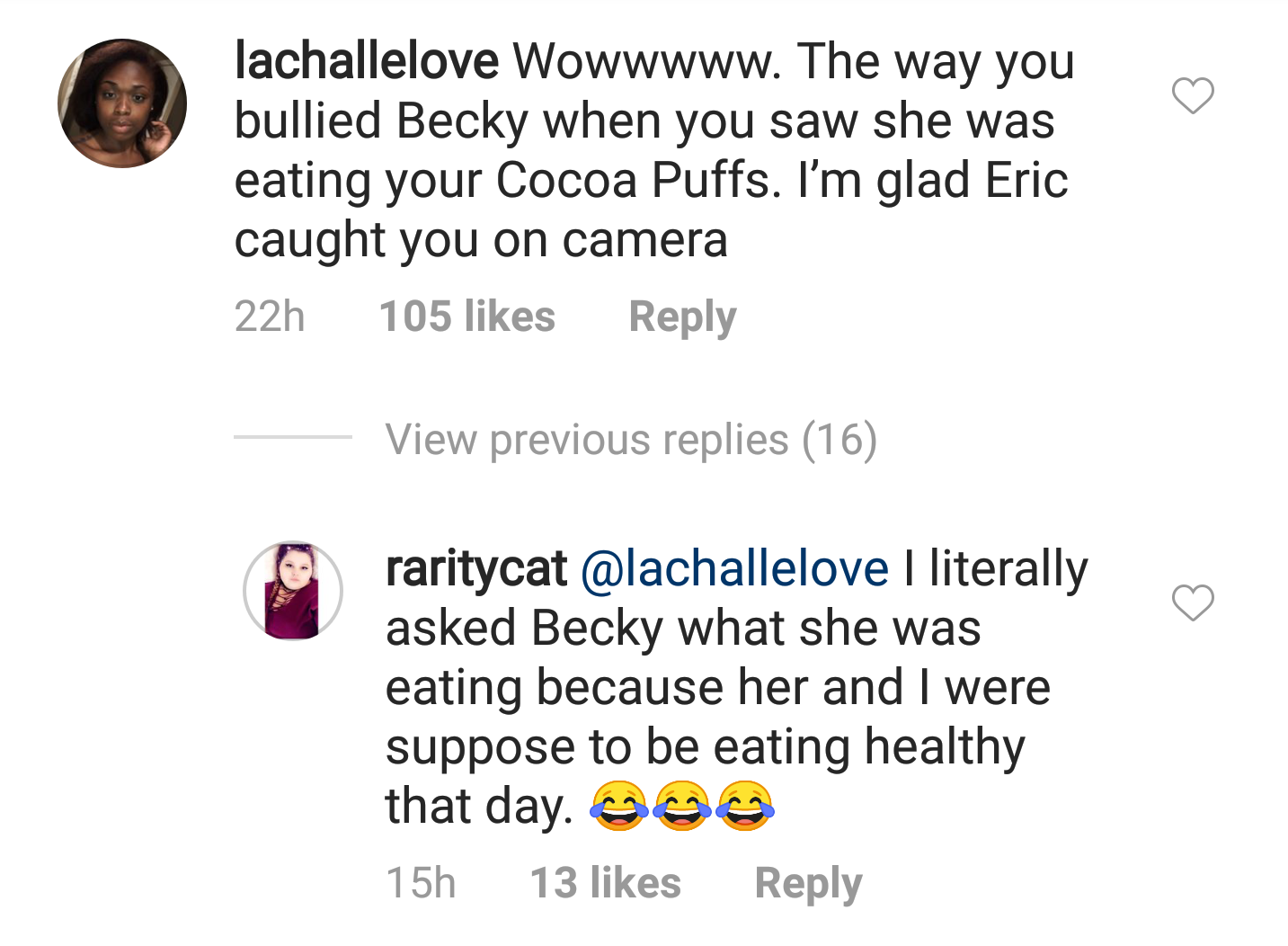Like raritycat's reply with the heart icon
Screen dimensions: 1288x946
point(1193,602)
